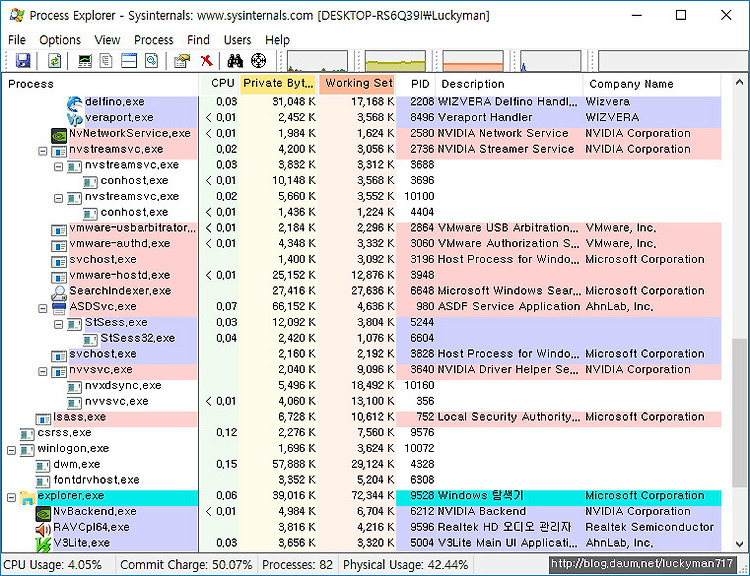
Task: Click the NvBackend.exe NVIDIA icon
Action: coord(43,513)
